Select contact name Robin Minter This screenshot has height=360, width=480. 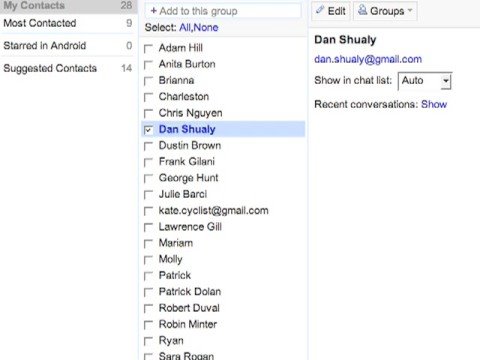[188, 324]
